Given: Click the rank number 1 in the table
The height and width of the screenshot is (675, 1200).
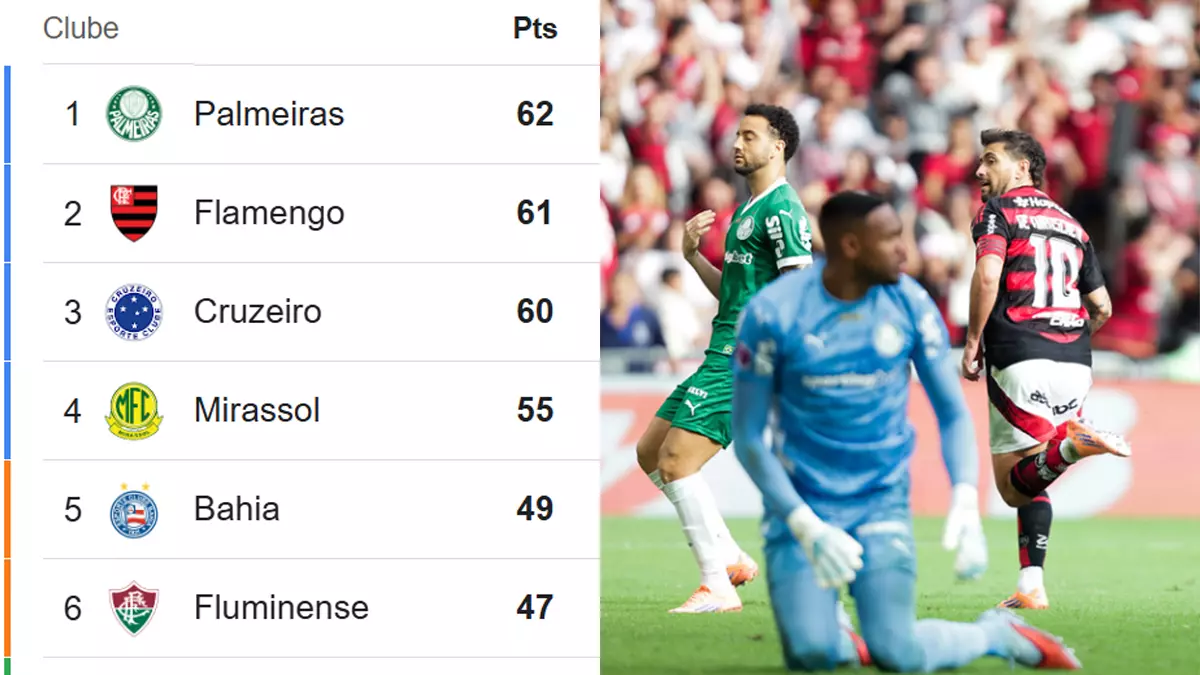Looking at the screenshot, I should point(73,114).
